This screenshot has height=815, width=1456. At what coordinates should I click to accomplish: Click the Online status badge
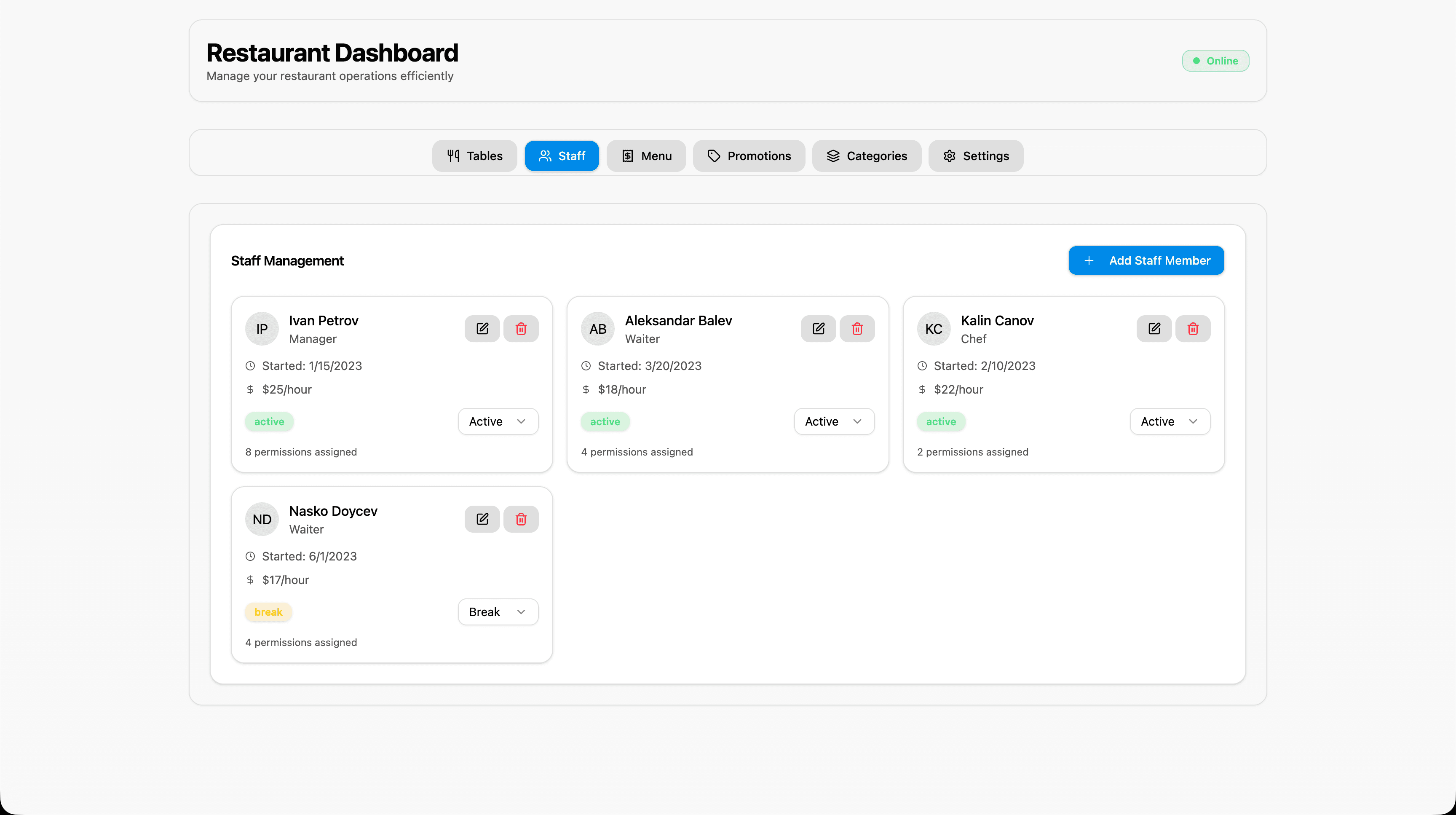click(x=1215, y=61)
